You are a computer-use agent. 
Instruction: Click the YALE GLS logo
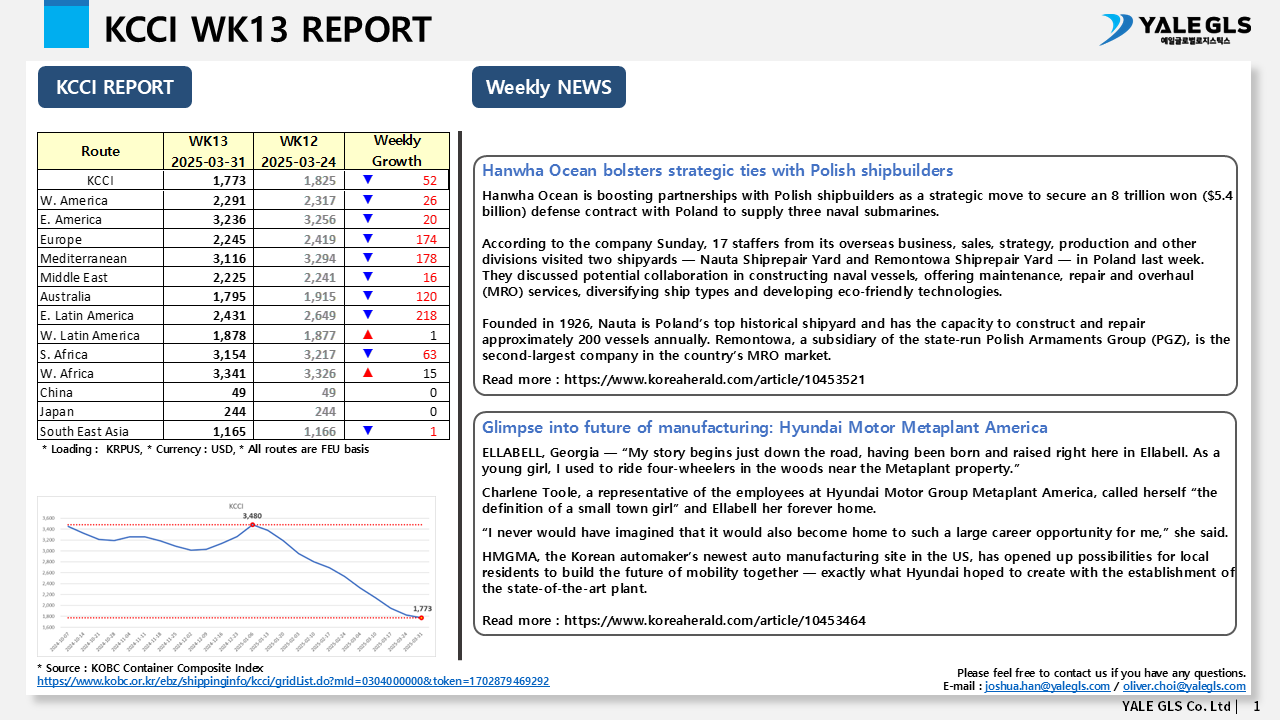[x=1174, y=29]
